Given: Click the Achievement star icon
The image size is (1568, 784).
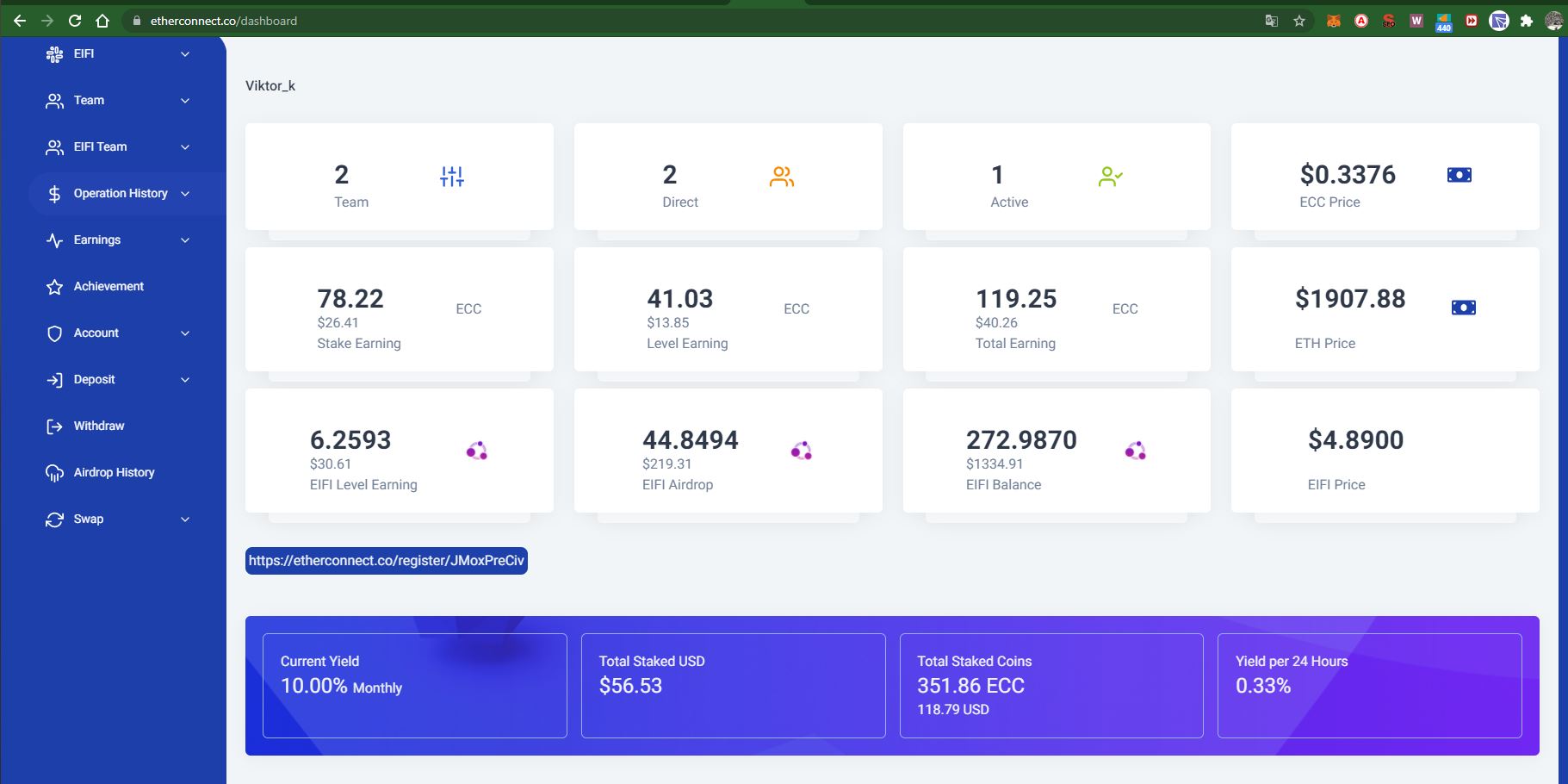Looking at the screenshot, I should (54, 287).
